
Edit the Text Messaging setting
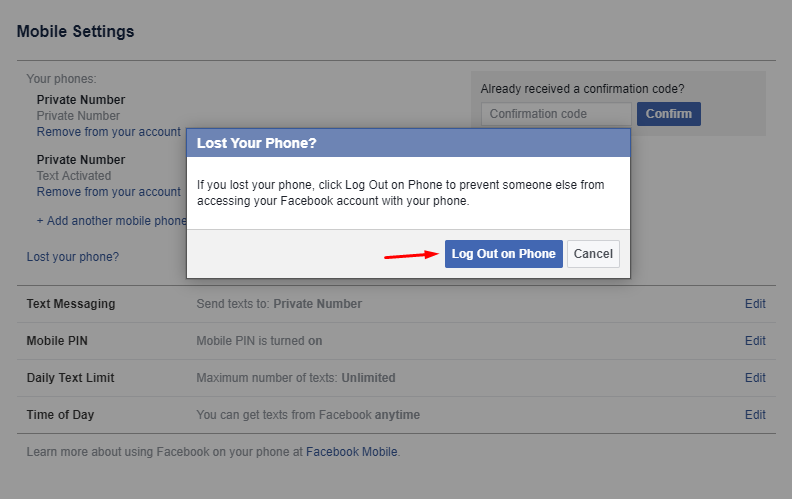(755, 304)
